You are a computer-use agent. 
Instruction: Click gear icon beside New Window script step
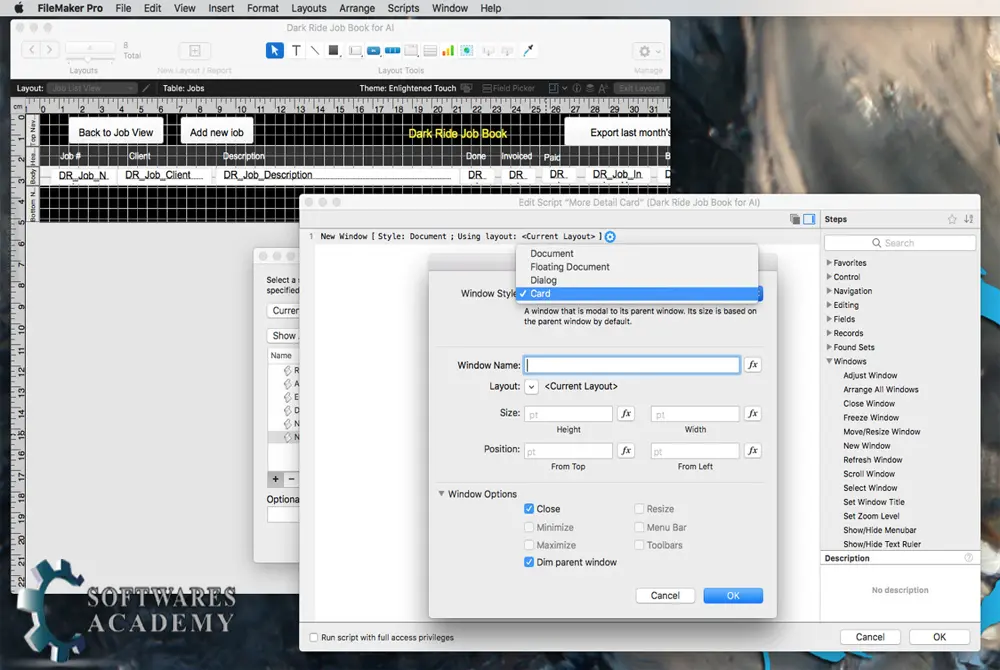coord(610,237)
